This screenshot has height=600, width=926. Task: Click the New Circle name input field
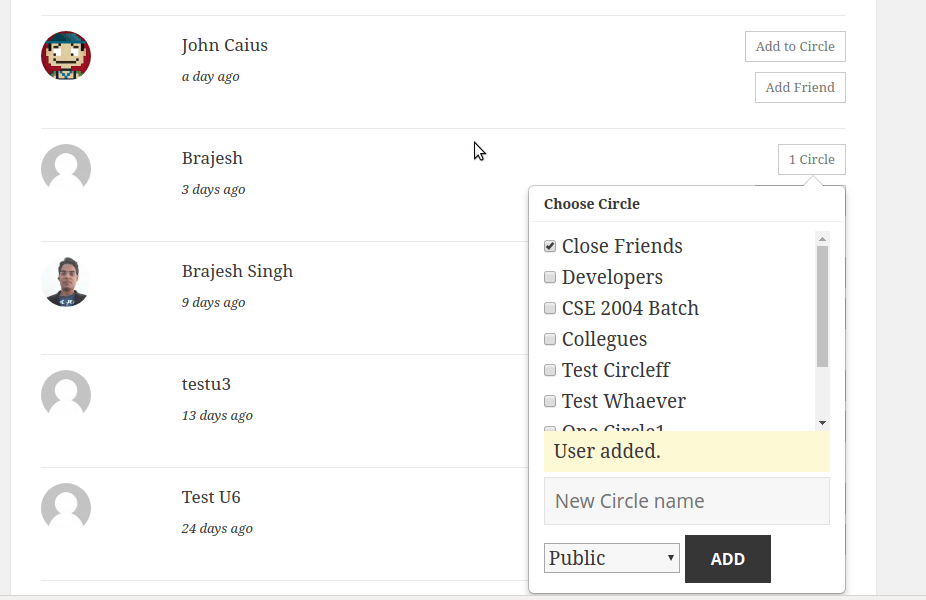click(686, 500)
